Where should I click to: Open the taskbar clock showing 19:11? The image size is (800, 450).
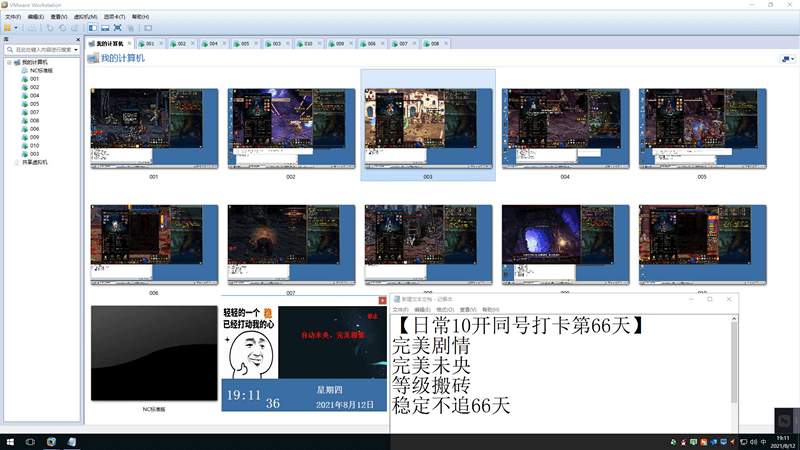783,442
